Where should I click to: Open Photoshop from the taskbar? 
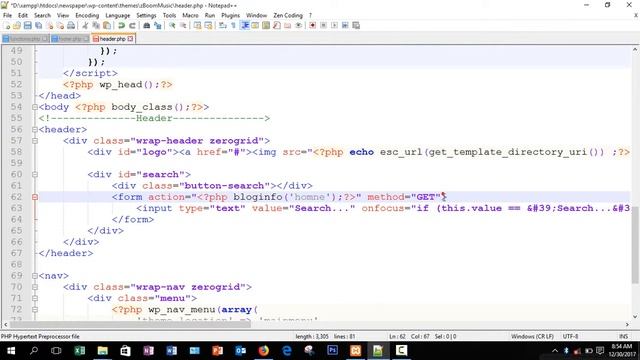332,350
